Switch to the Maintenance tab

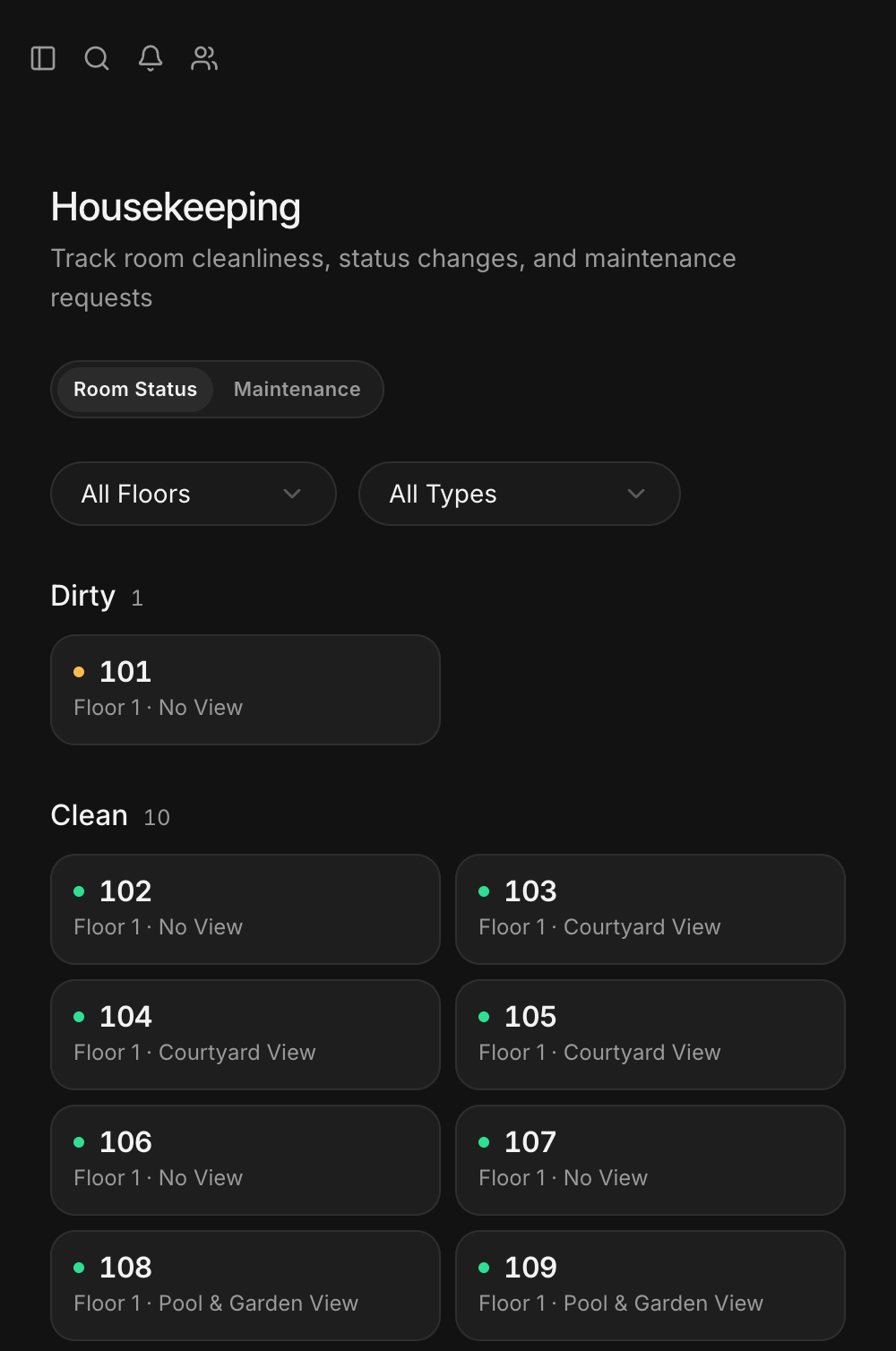297,390
